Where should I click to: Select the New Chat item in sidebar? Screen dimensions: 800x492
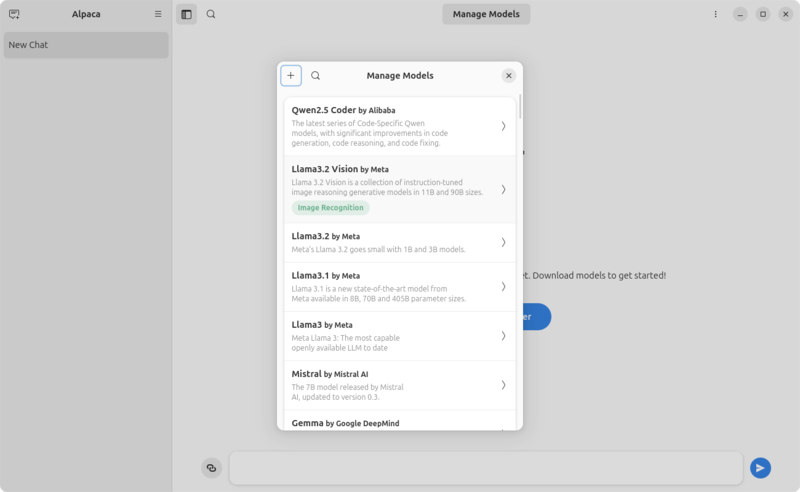(x=86, y=45)
